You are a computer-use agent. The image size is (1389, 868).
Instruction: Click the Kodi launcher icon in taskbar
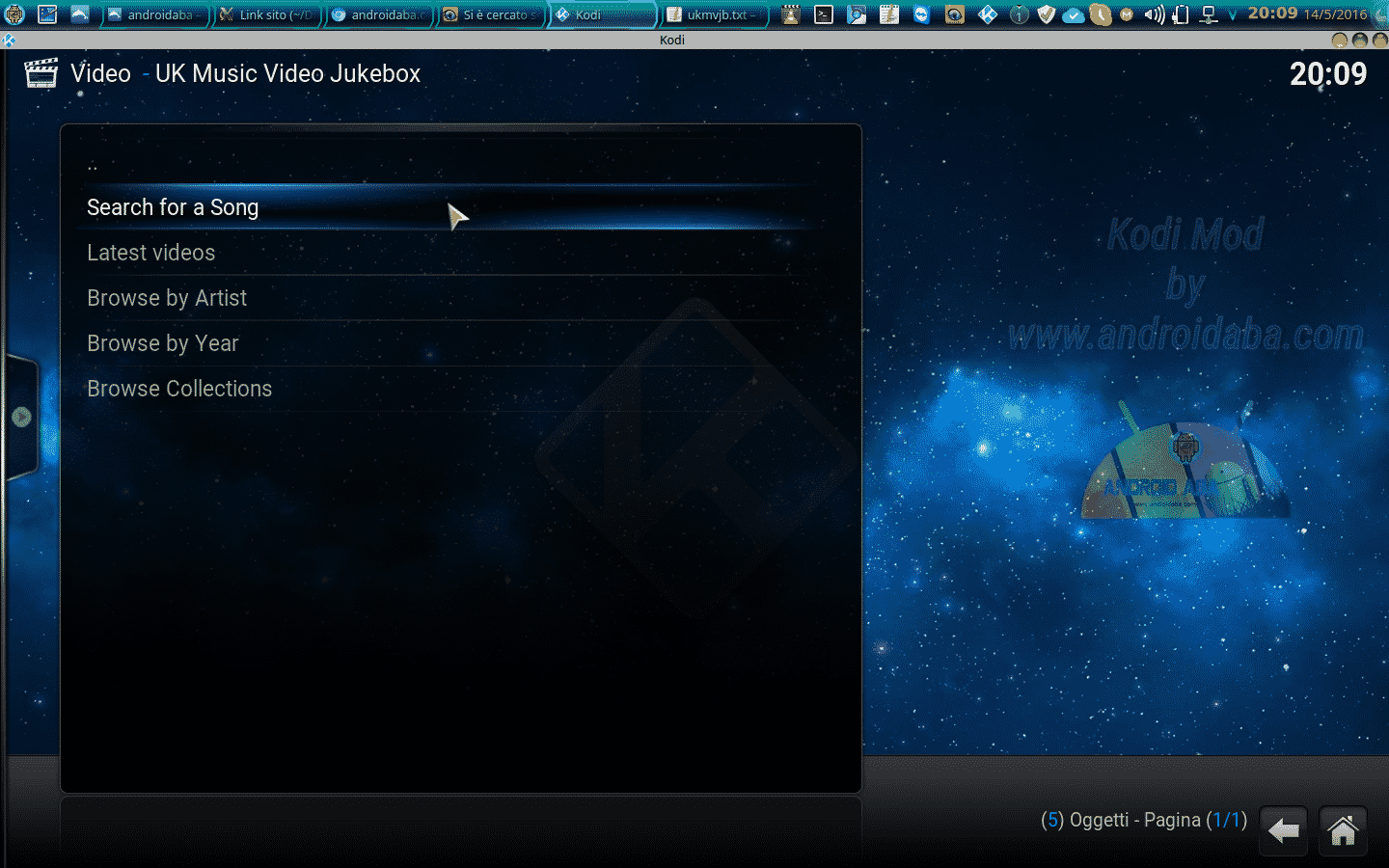click(988, 14)
